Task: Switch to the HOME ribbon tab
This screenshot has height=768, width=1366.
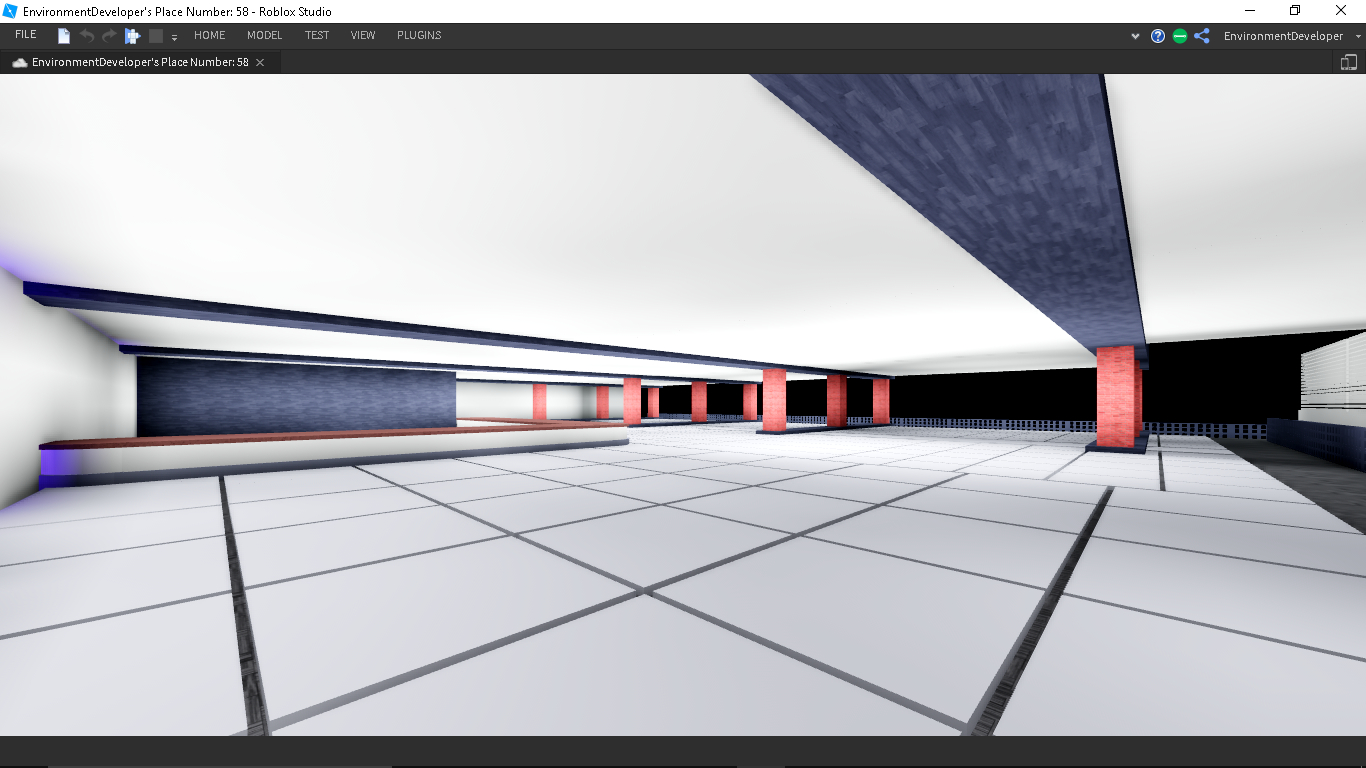Action: [x=210, y=35]
